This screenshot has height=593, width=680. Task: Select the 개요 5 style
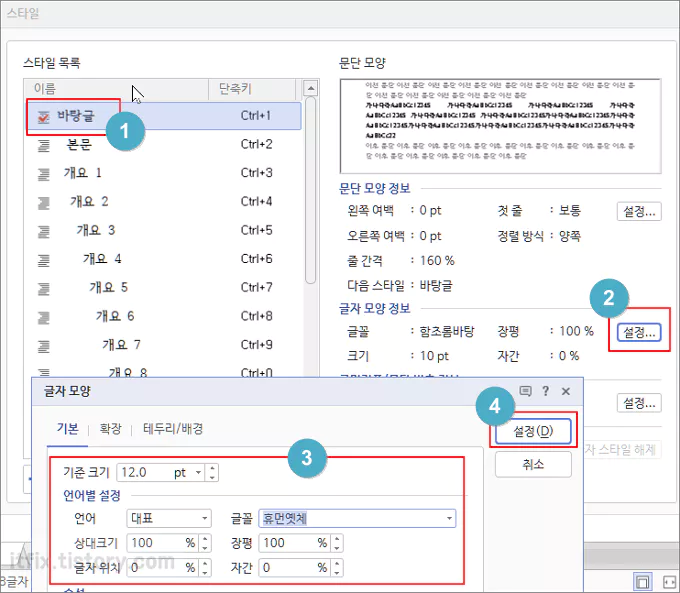pos(163,288)
